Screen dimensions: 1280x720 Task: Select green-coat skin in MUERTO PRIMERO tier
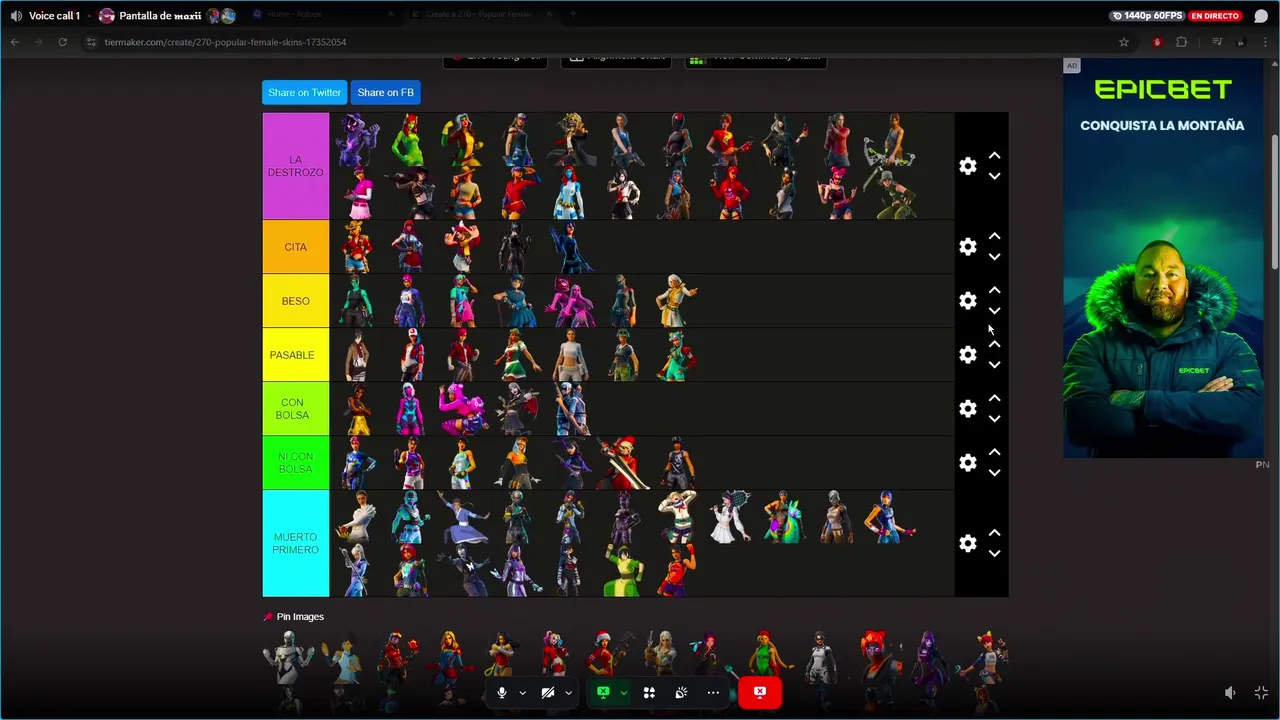pyautogui.click(x=623, y=570)
